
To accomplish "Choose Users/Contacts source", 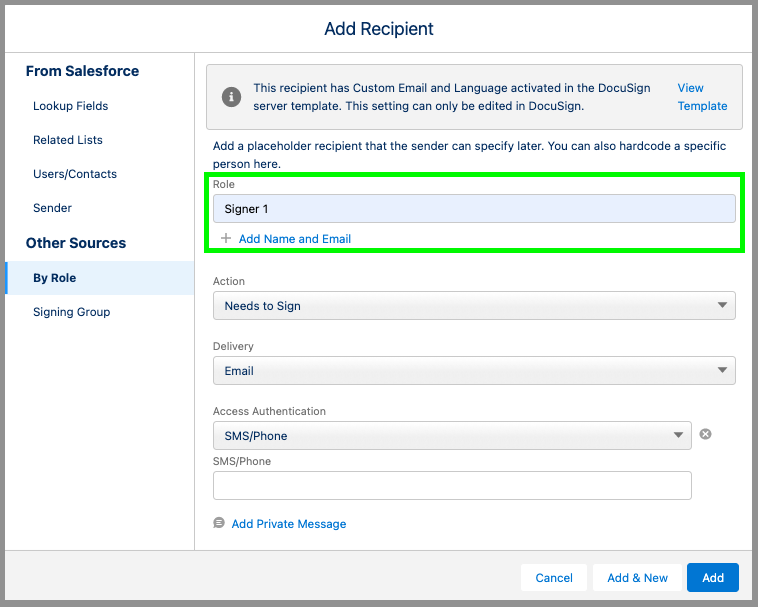I will (x=75, y=174).
